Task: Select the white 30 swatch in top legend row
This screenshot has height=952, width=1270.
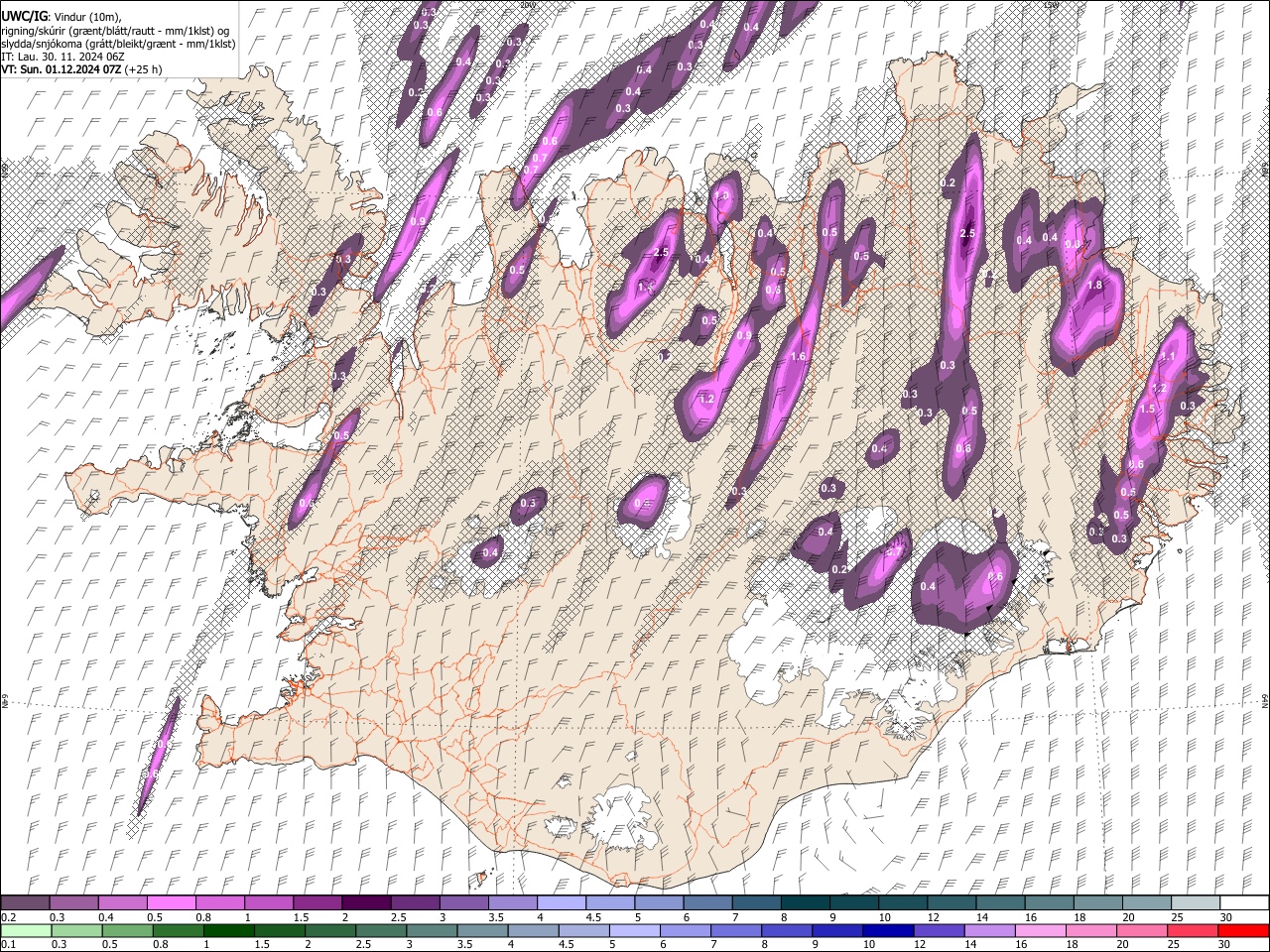Action: coord(1242,903)
